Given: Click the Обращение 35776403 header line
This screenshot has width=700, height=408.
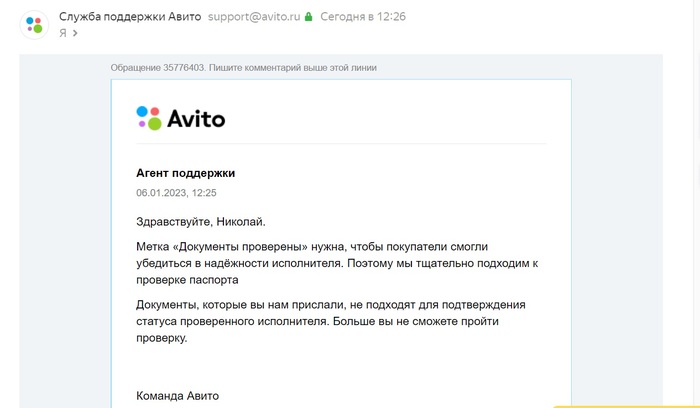Looking at the screenshot, I should pyautogui.click(x=244, y=68).
